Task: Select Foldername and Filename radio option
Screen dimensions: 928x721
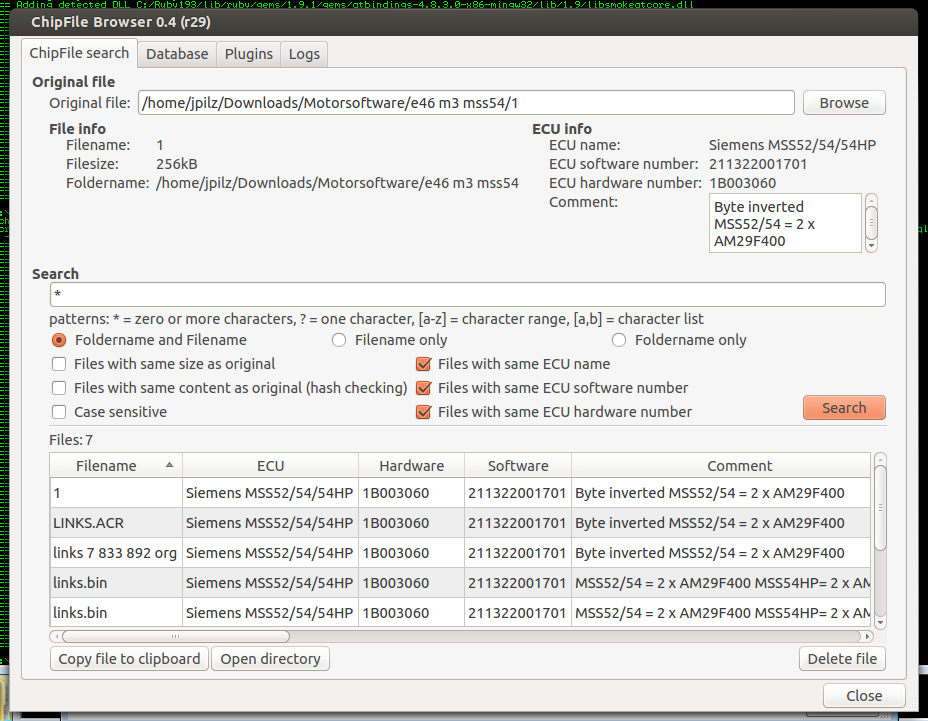Action: coord(149,340)
